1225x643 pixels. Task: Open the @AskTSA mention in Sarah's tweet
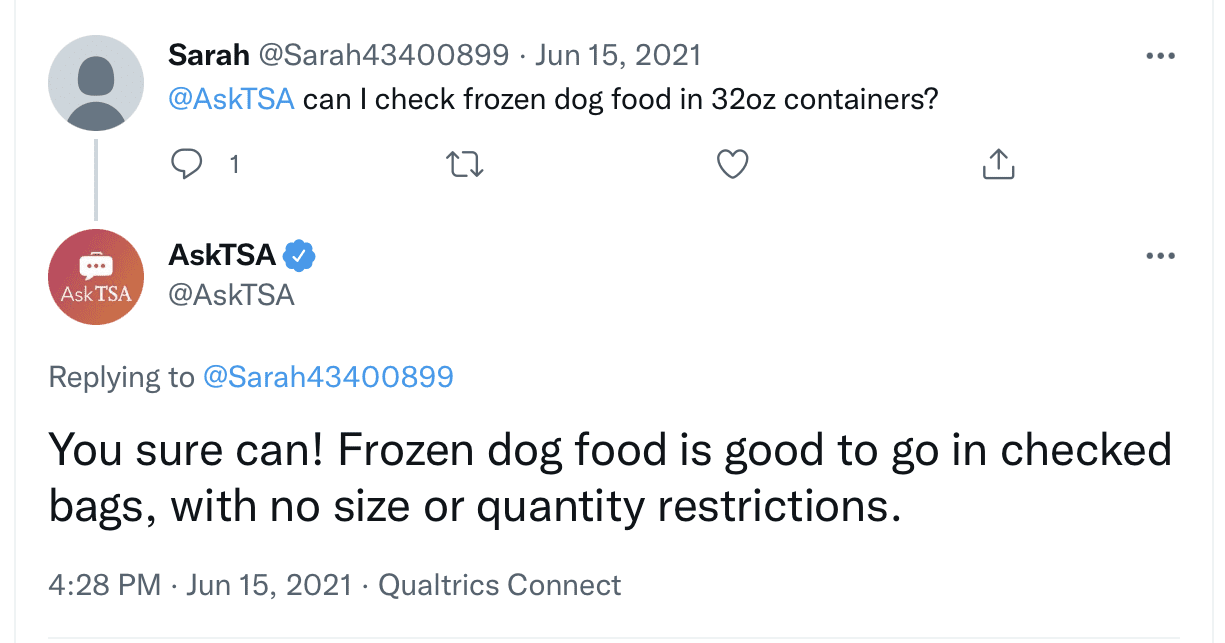coord(232,101)
